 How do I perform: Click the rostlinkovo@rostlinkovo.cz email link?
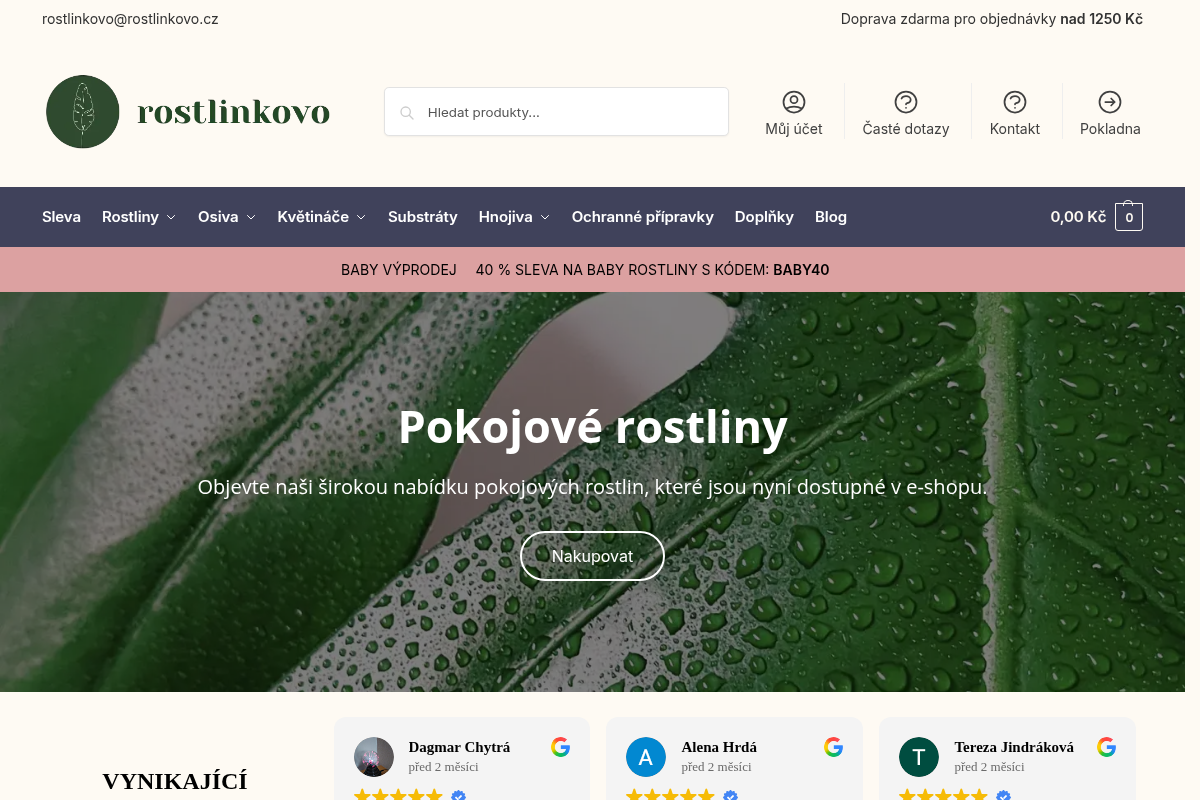130,19
